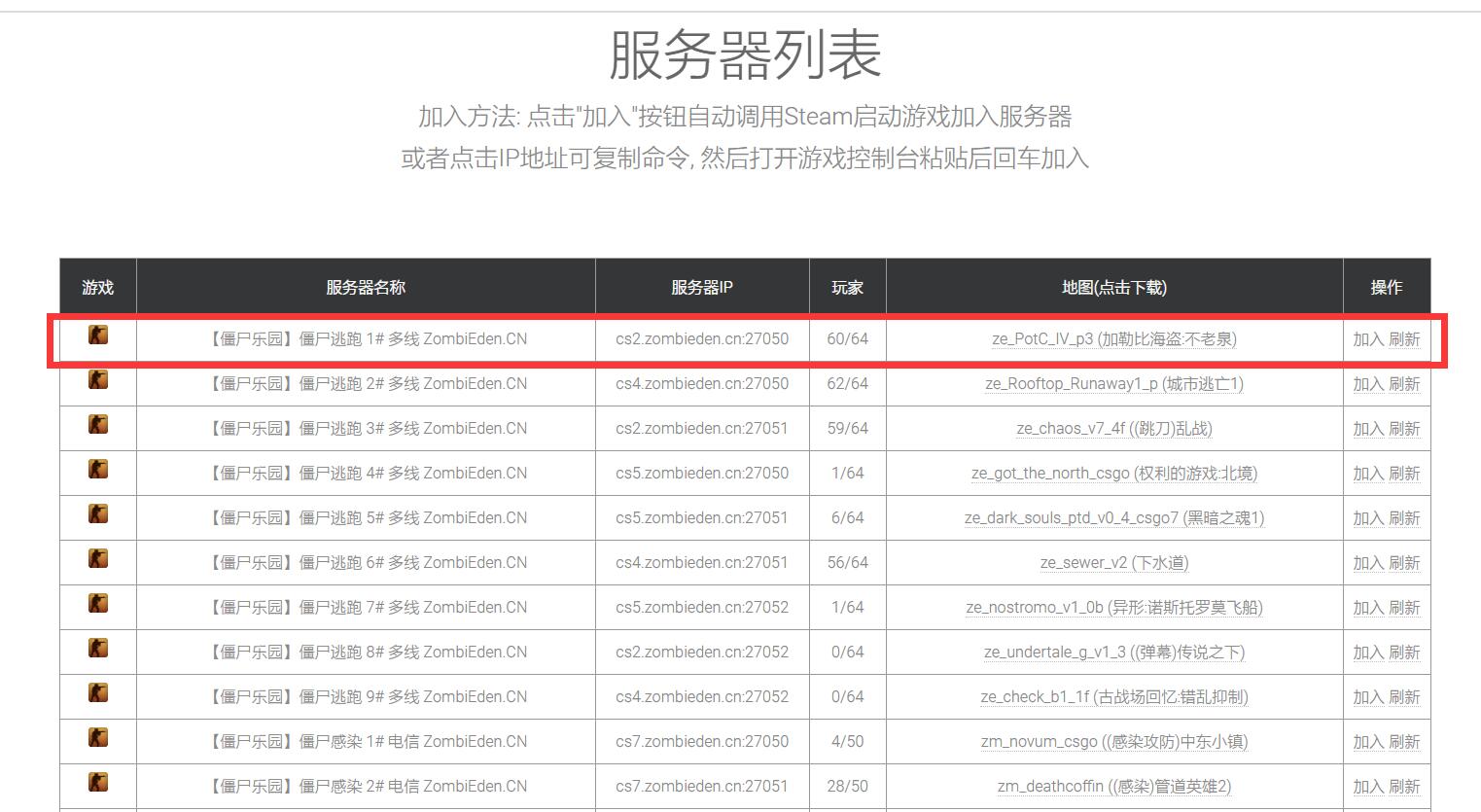This screenshot has height=812, width=1481.
Task: Join the 僵尸感染 1# server via 加入
Action: point(1368,742)
